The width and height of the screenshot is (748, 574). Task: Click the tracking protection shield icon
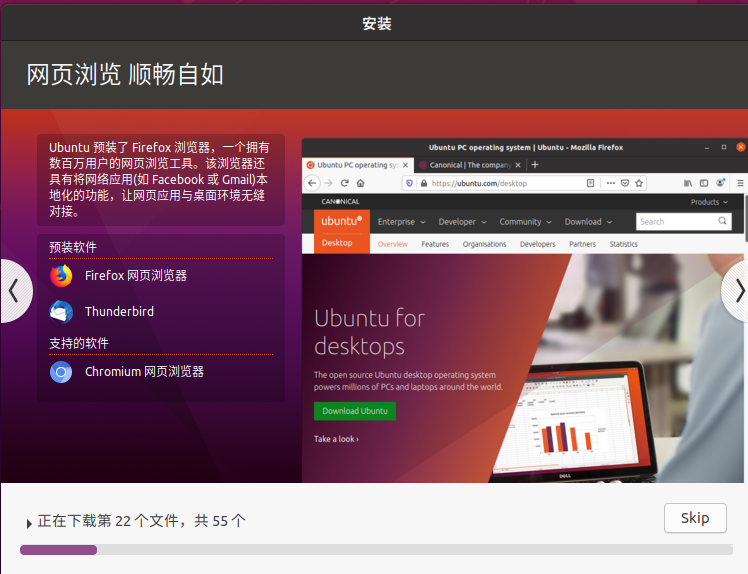[x=409, y=183]
